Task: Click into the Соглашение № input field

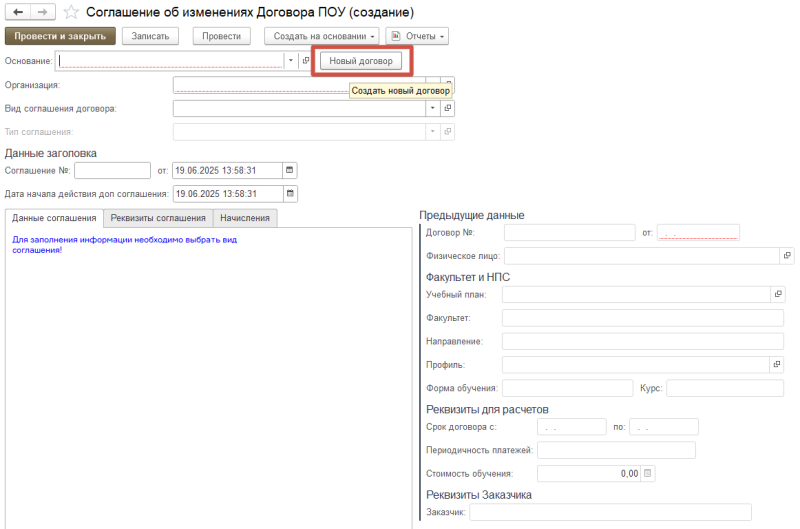Action: point(112,170)
